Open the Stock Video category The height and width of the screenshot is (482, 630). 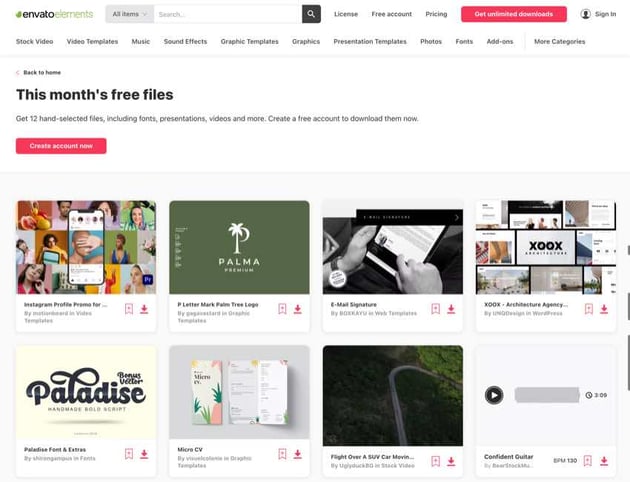pyautogui.click(x=35, y=42)
